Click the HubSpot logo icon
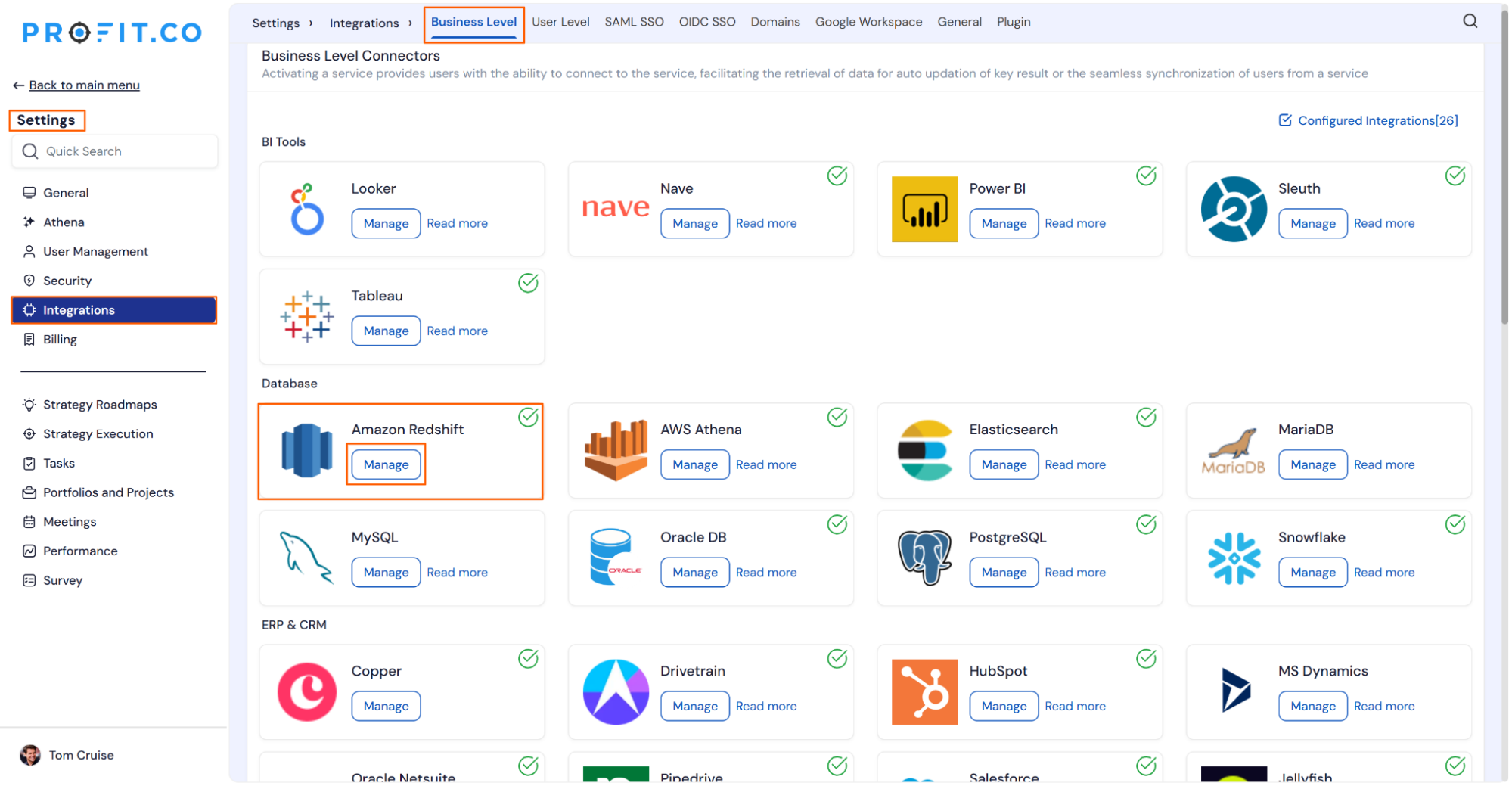This screenshot has height=786, width=1512. [x=924, y=691]
